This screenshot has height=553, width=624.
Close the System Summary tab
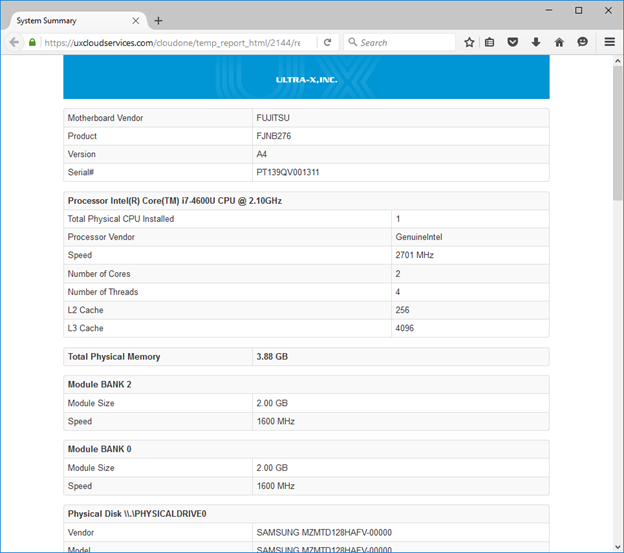[135, 20]
